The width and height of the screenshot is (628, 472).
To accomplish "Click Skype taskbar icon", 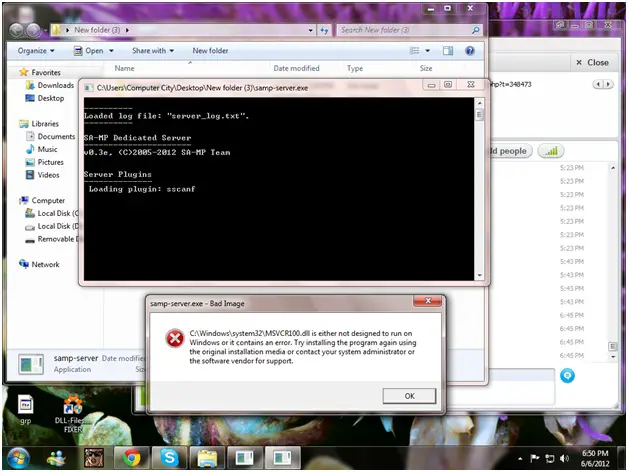I will coord(169,458).
